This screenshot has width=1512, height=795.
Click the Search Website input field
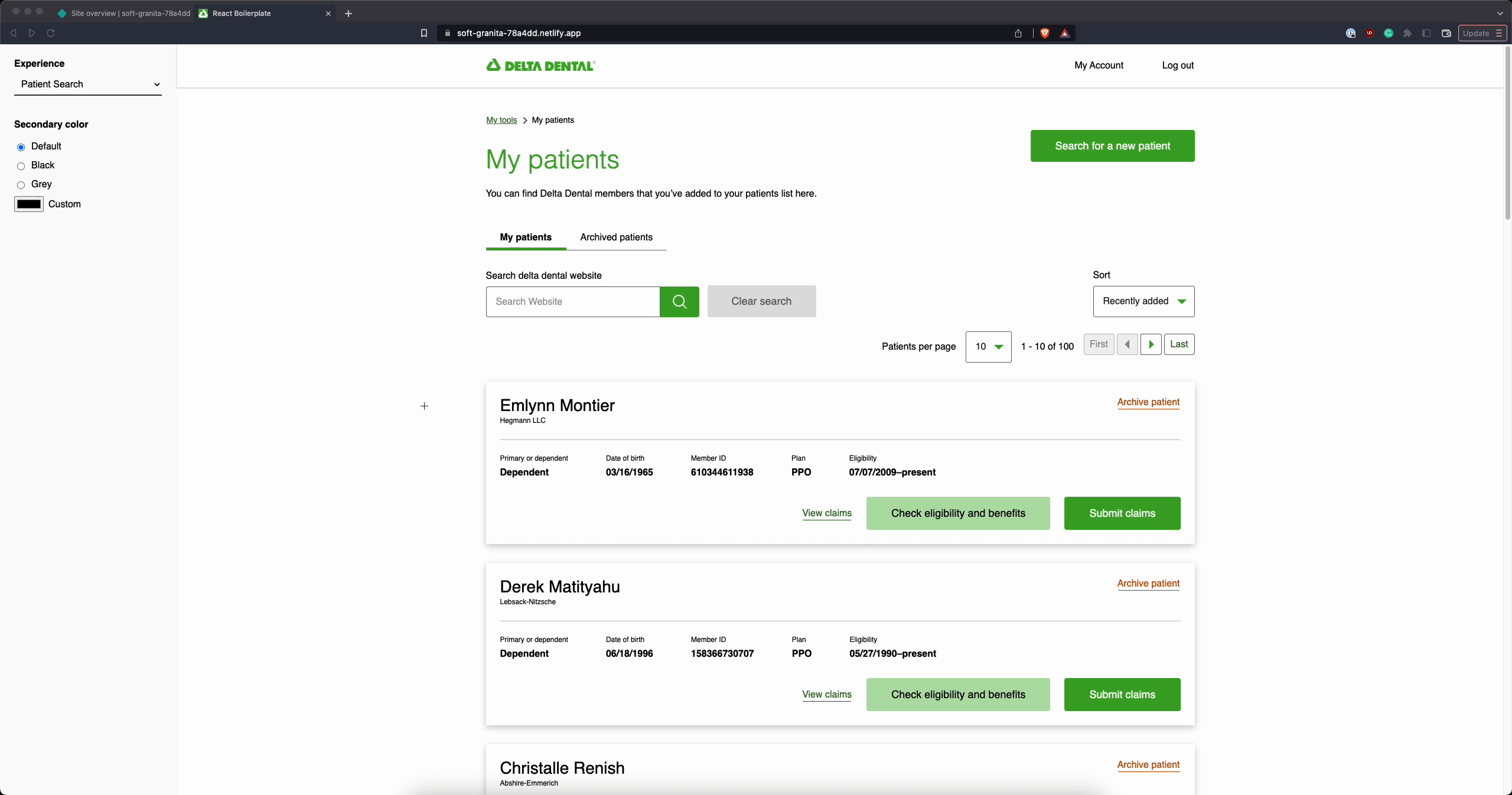572,302
